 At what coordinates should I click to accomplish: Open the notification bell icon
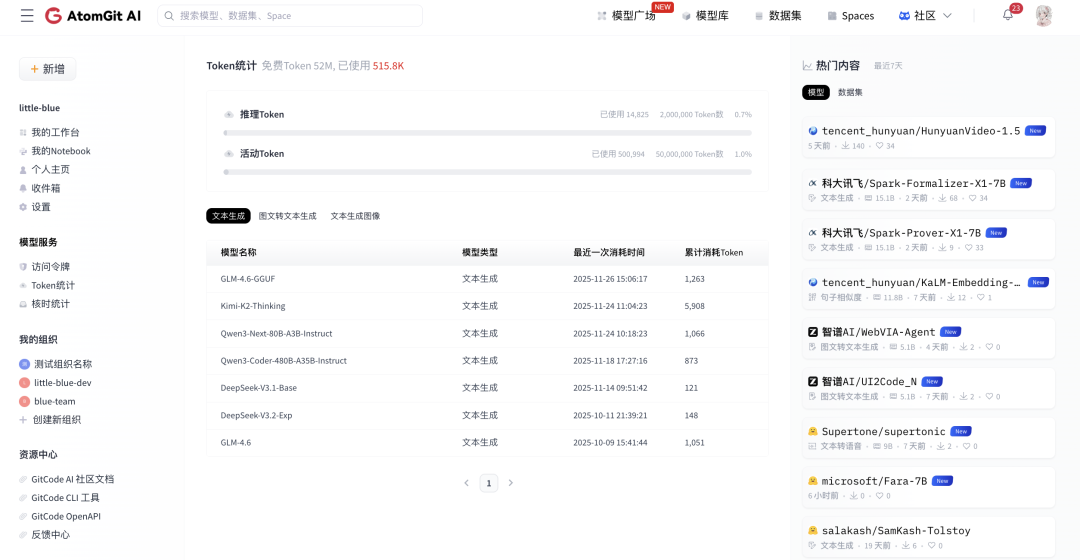(1008, 15)
